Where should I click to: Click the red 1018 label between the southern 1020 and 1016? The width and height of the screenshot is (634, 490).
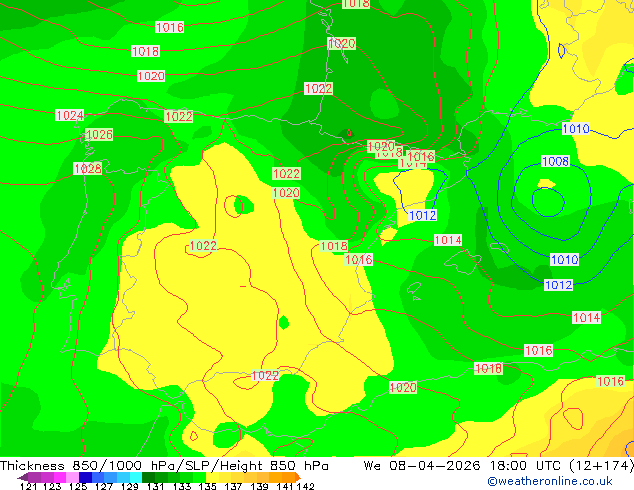point(488,368)
